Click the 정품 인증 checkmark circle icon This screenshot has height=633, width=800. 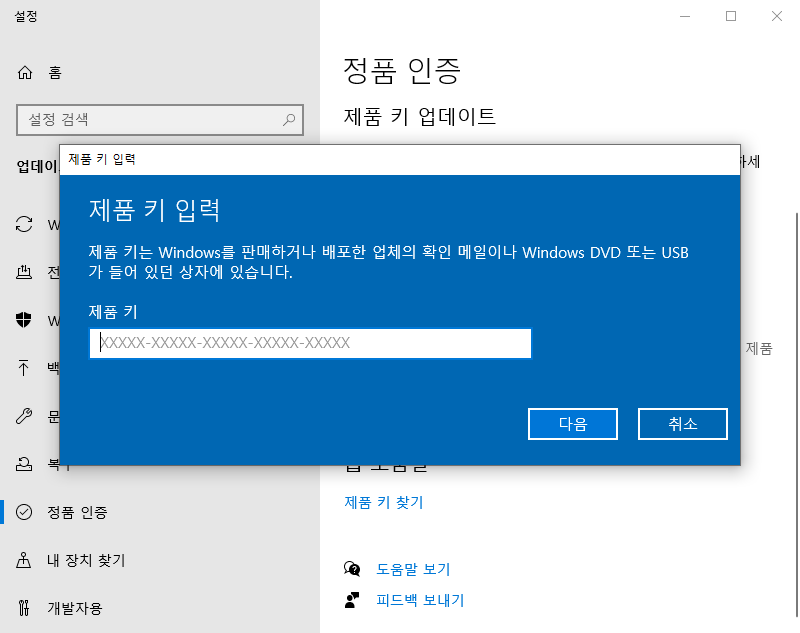(24, 512)
